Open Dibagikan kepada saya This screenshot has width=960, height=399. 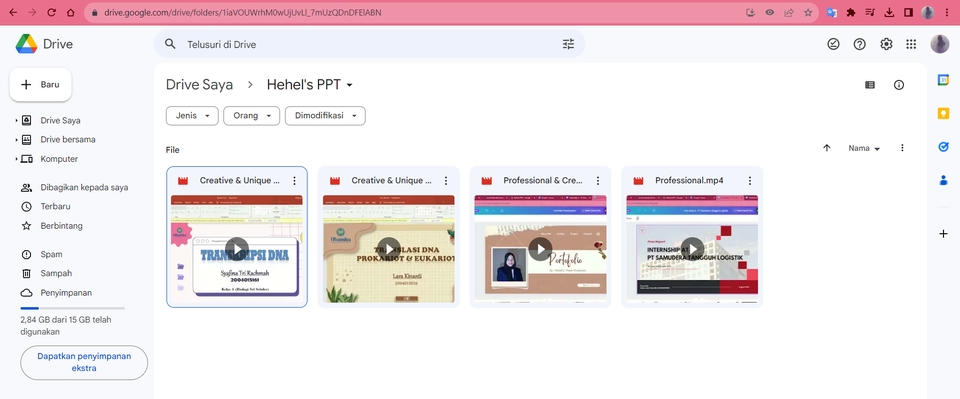click(x=84, y=187)
